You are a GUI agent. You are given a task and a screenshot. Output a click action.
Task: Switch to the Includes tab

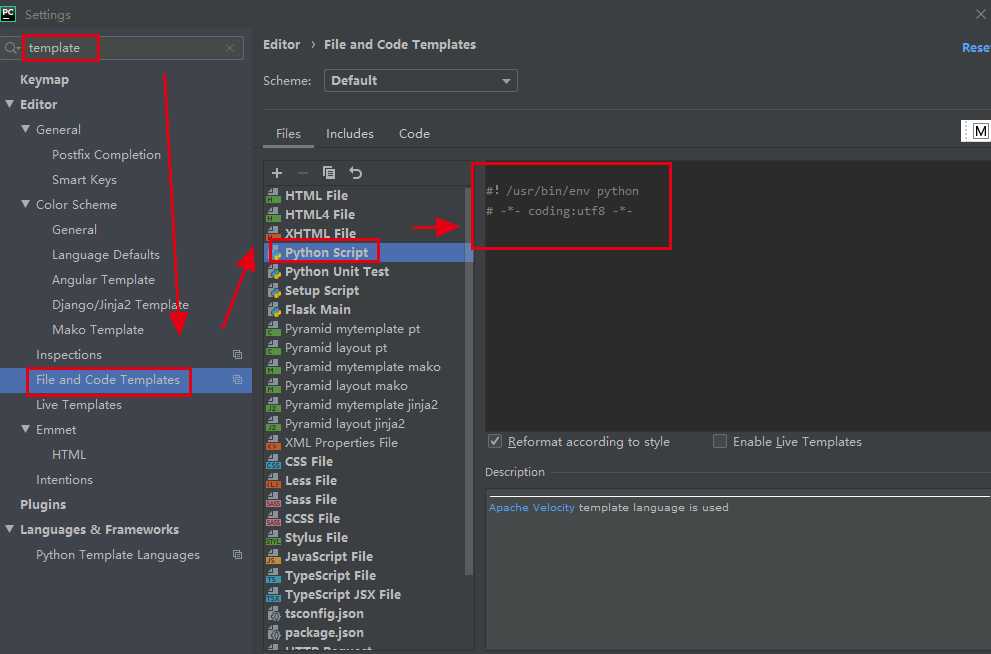[x=350, y=134]
